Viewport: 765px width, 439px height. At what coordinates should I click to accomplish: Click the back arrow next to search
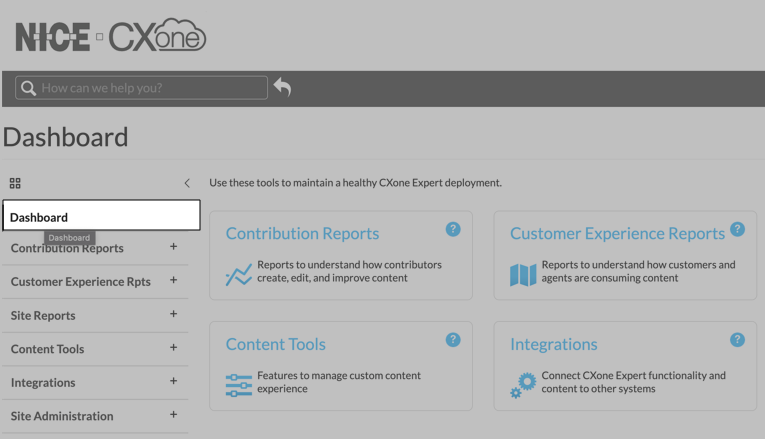pyautogui.click(x=283, y=88)
